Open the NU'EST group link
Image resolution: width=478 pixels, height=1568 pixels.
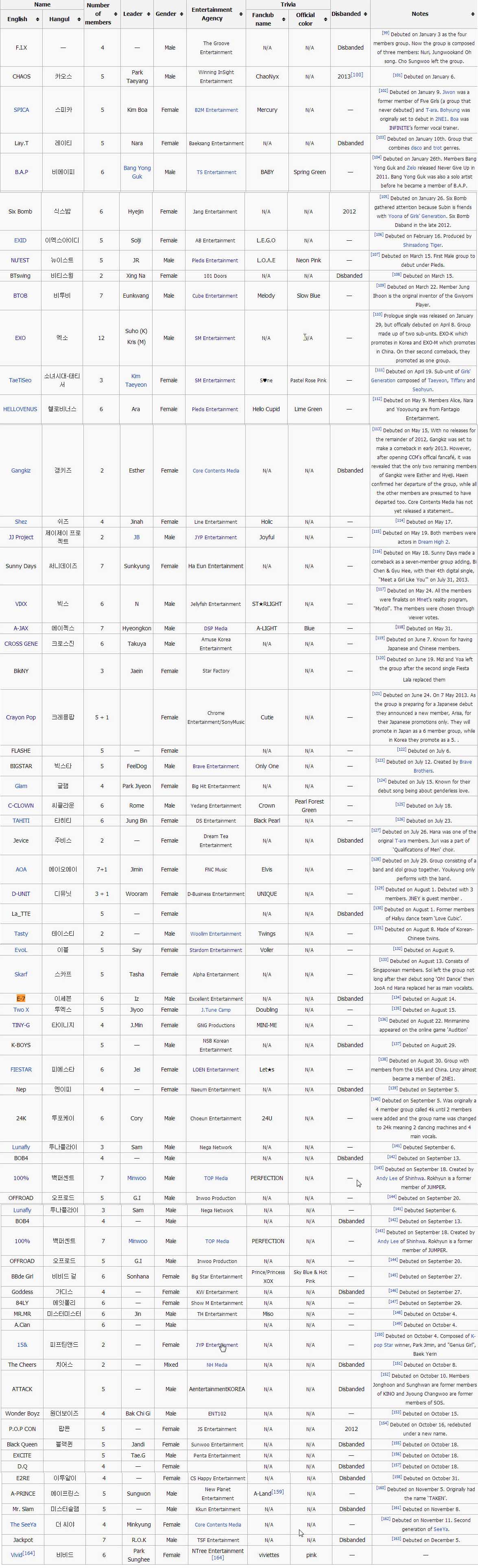[20, 261]
